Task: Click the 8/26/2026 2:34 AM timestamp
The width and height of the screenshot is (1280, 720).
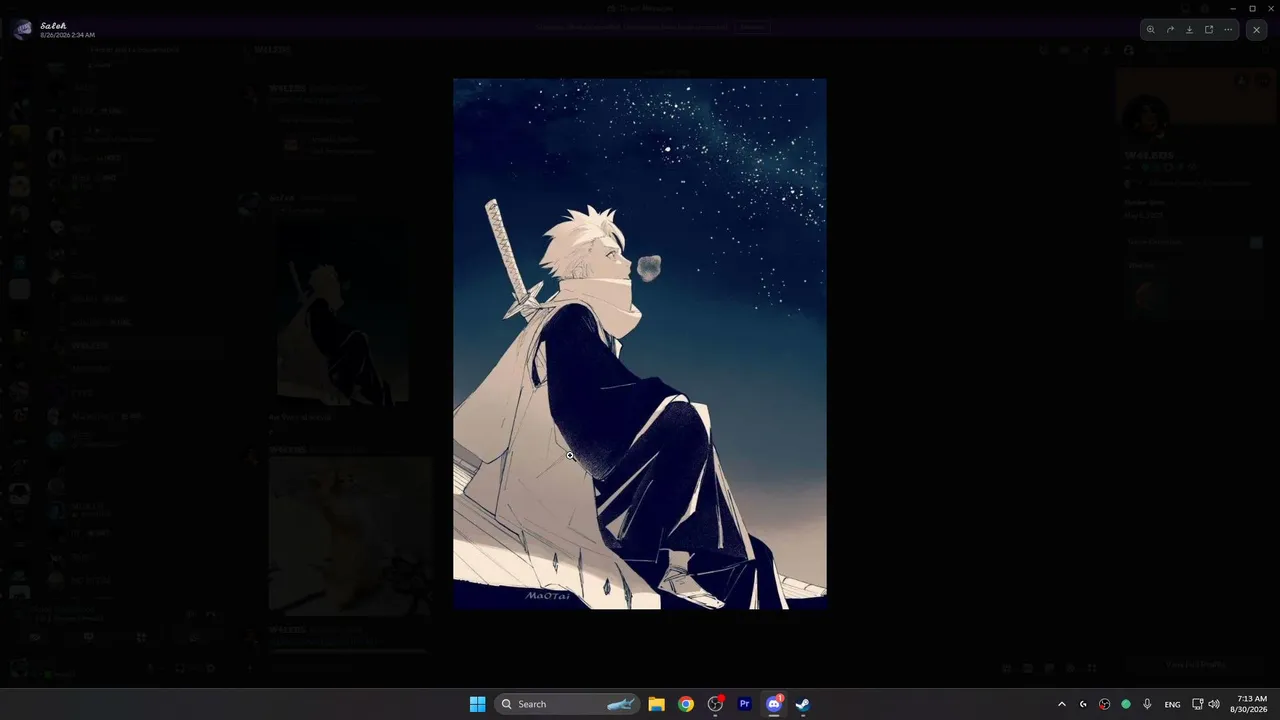Action: (67, 35)
